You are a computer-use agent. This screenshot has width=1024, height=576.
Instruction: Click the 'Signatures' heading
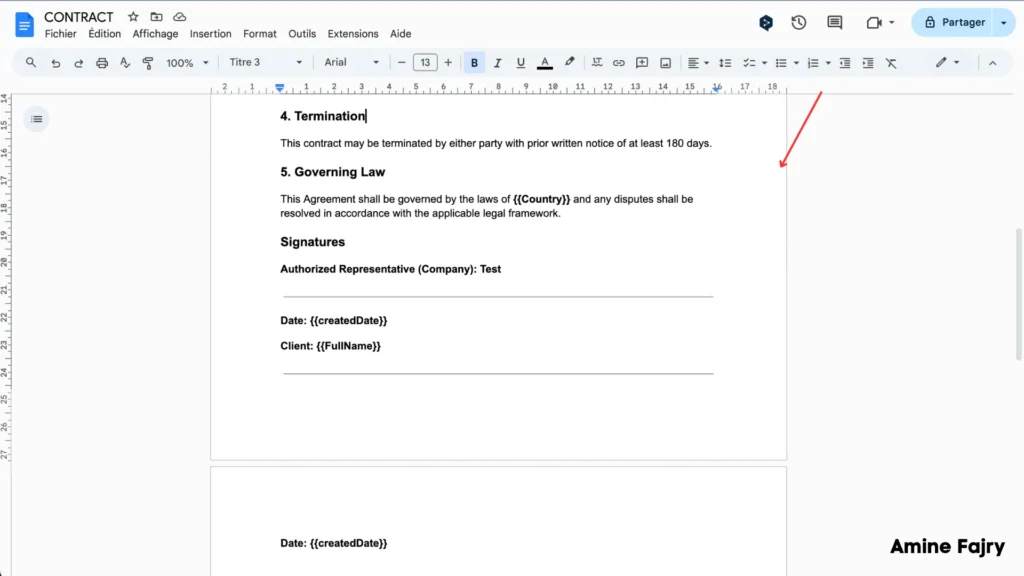pyautogui.click(x=313, y=242)
